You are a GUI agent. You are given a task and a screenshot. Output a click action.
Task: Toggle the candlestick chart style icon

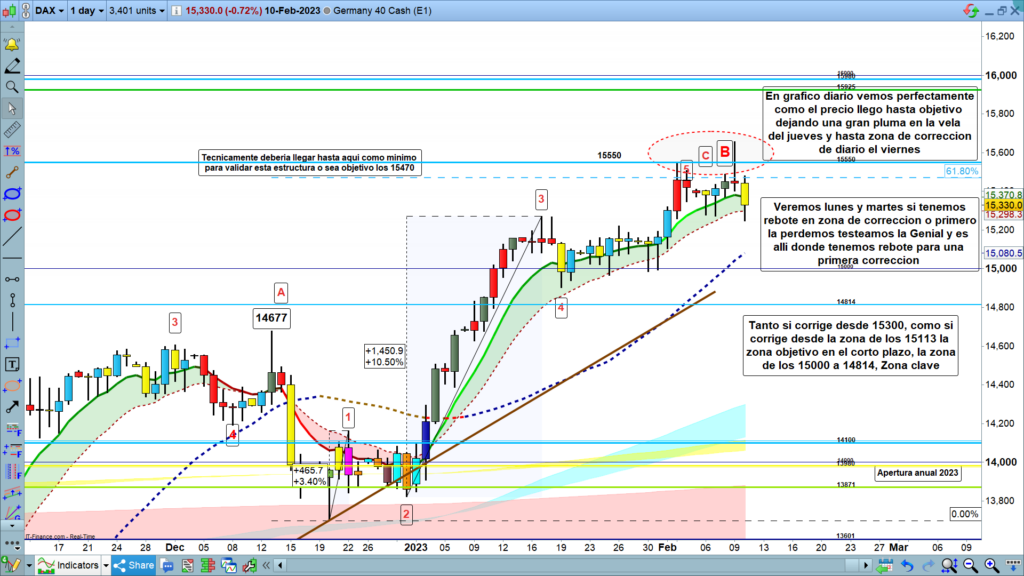click(11, 11)
